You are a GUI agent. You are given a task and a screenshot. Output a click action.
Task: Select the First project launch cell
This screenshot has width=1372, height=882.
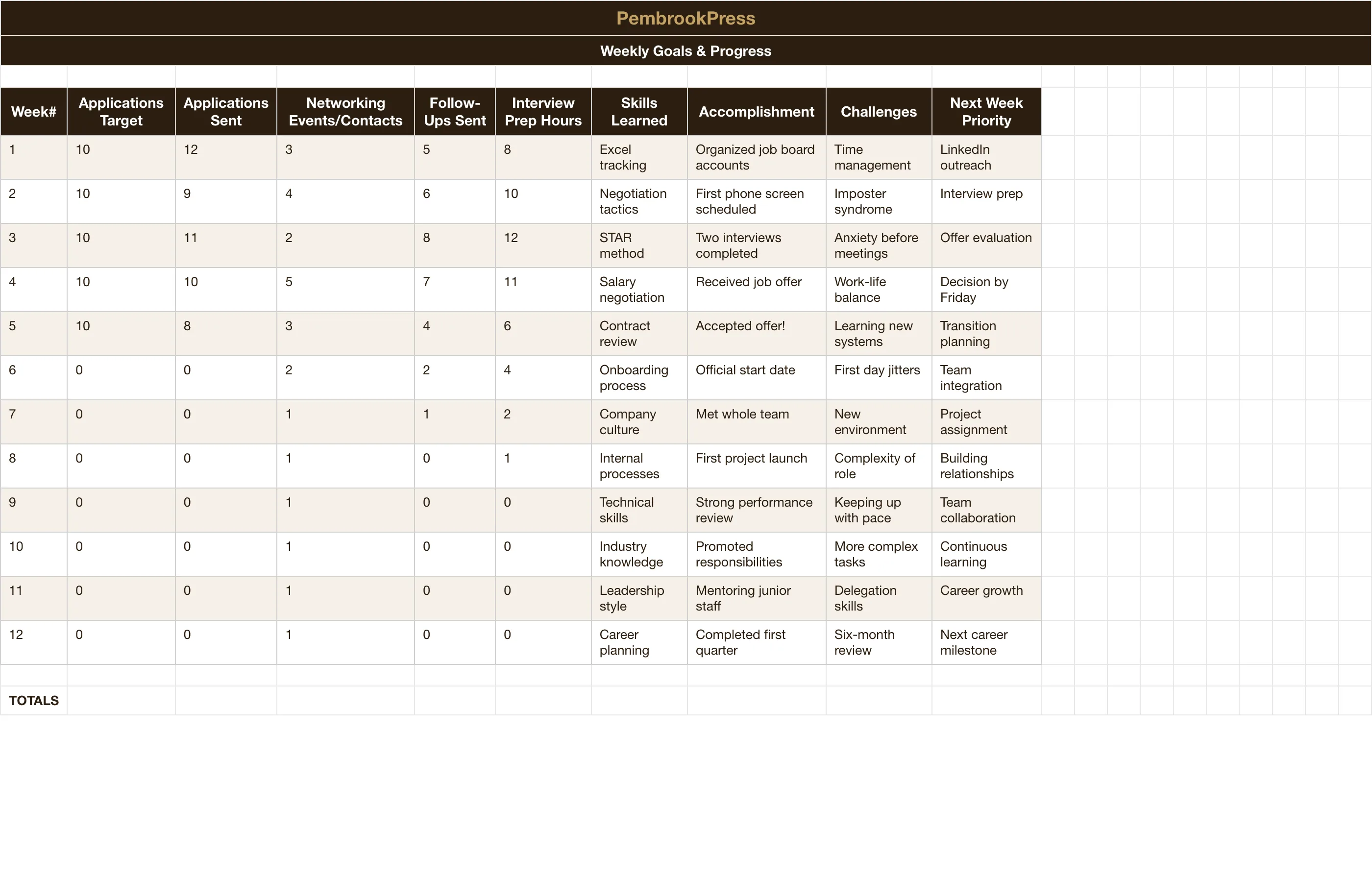click(757, 465)
